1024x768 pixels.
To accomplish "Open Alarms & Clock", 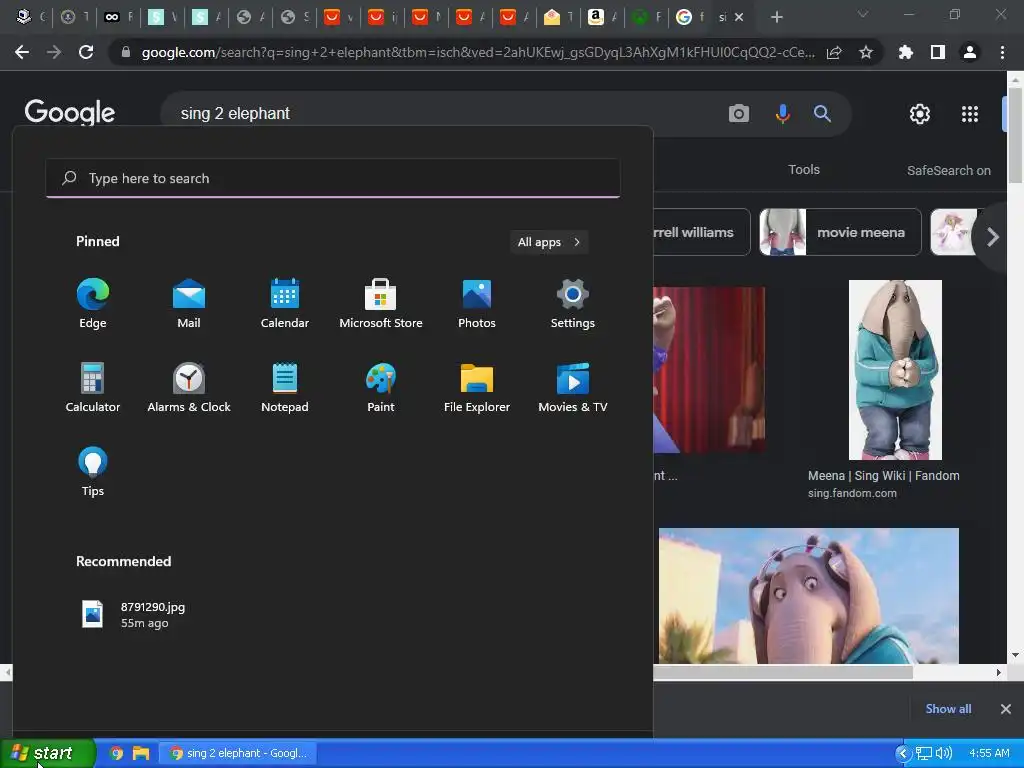I will pyautogui.click(x=189, y=387).
